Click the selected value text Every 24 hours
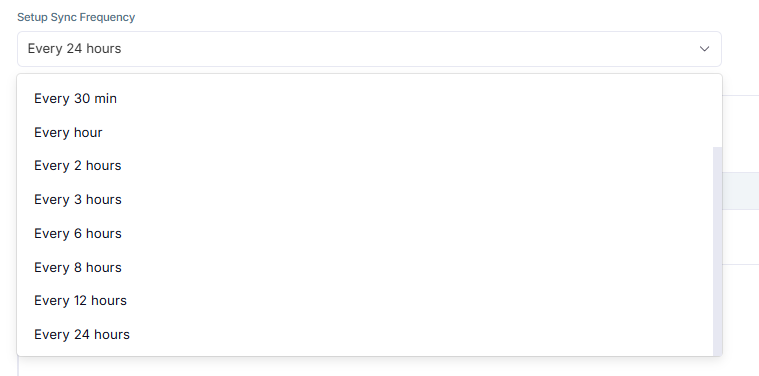This screenshot has width=759, height=376. pyautogui.click(x=75, y=49)
